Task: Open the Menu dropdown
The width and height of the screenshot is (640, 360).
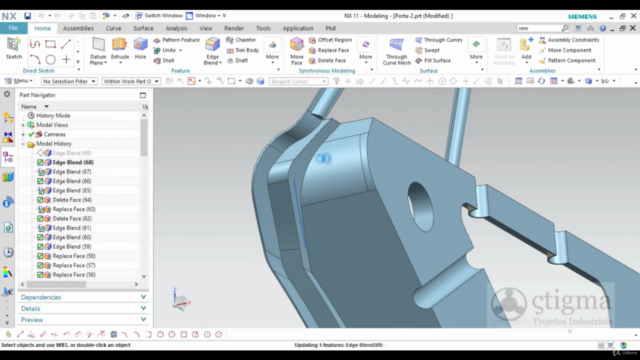Action: click(x=18, y=81)
